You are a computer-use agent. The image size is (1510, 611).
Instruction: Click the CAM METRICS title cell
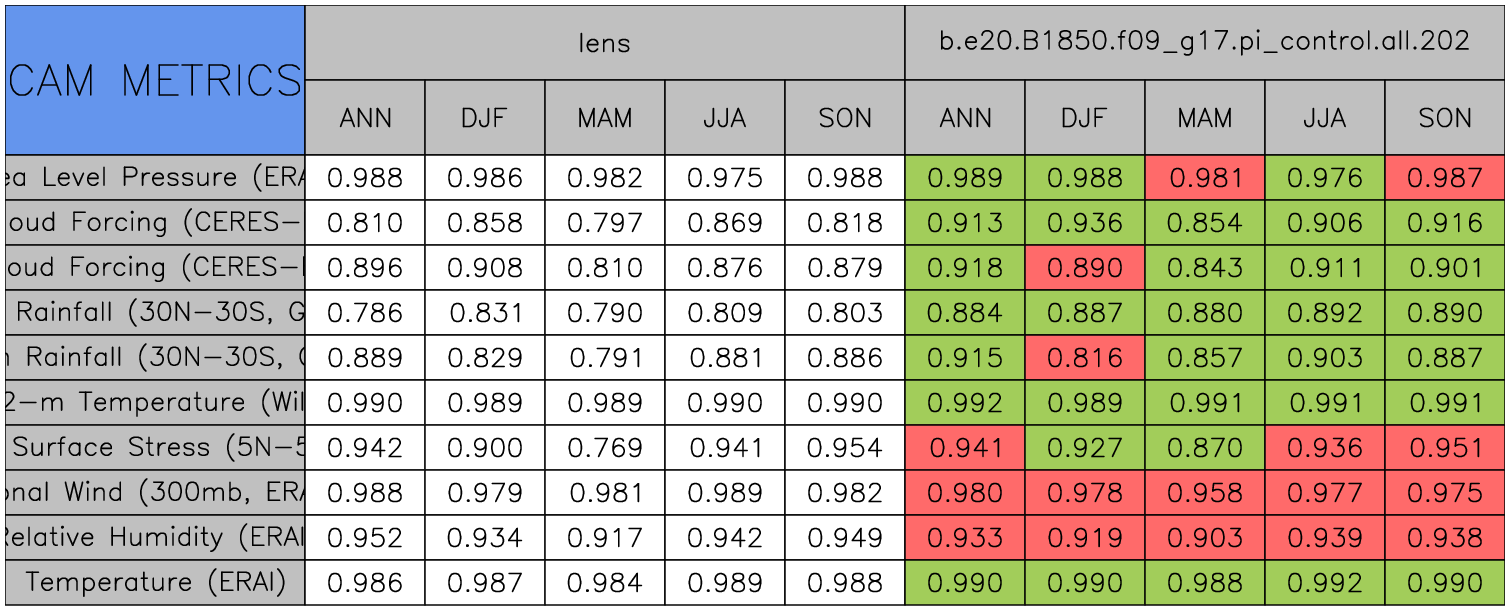click(x=155, y=80)
